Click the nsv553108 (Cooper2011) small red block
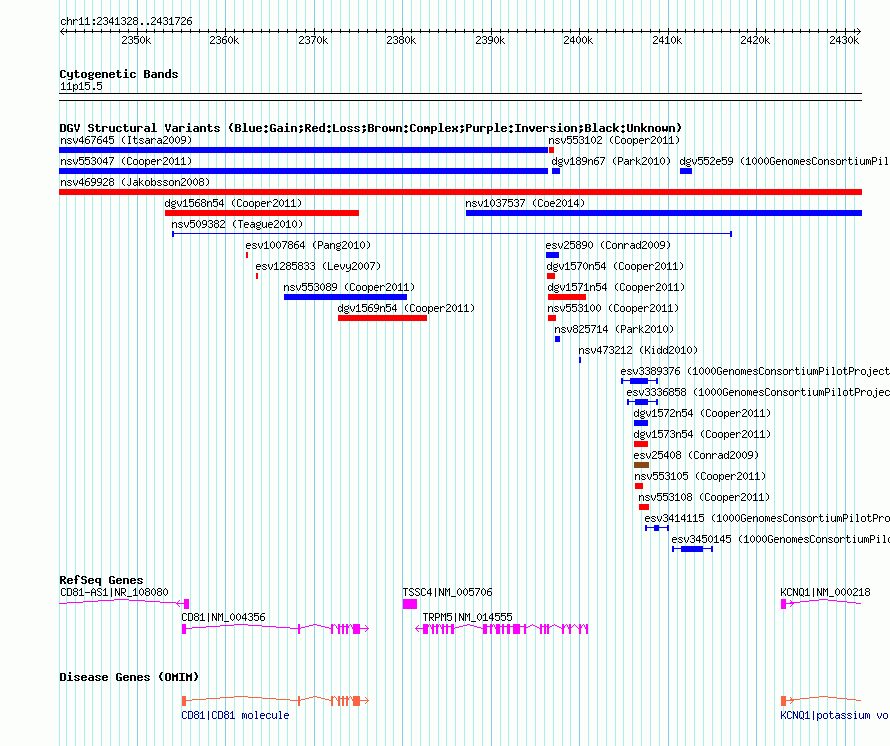 tap(644, 507)
